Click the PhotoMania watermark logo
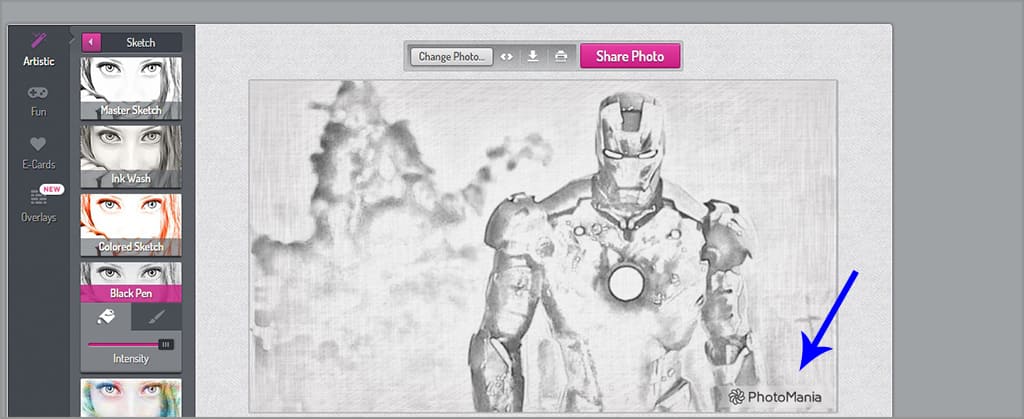The height and width of the screenshot is (419, 1024). (x=775, y=397)
